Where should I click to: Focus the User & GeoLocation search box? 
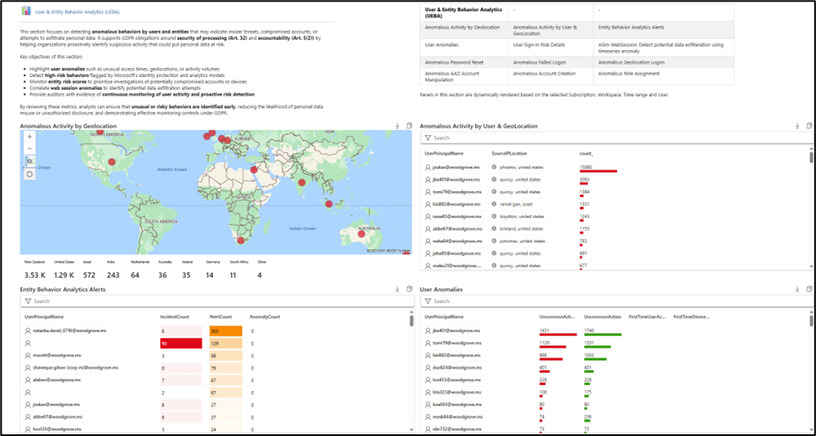(x=616, y=138)
